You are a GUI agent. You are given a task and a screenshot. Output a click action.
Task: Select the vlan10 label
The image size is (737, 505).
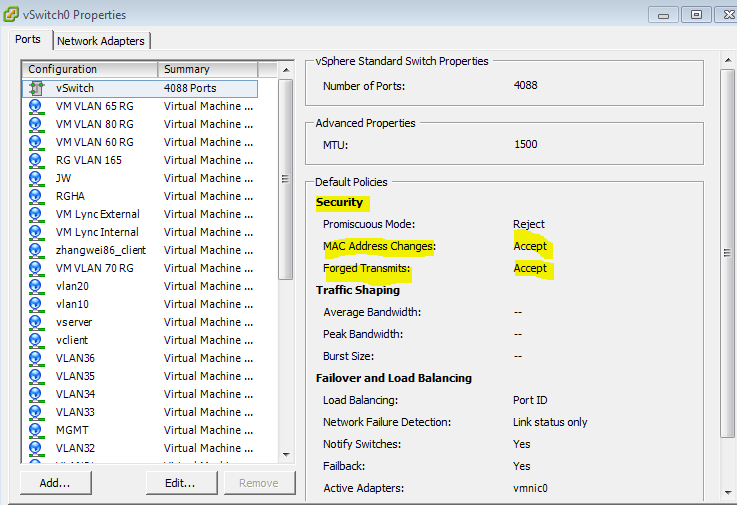tap(72, 304)
